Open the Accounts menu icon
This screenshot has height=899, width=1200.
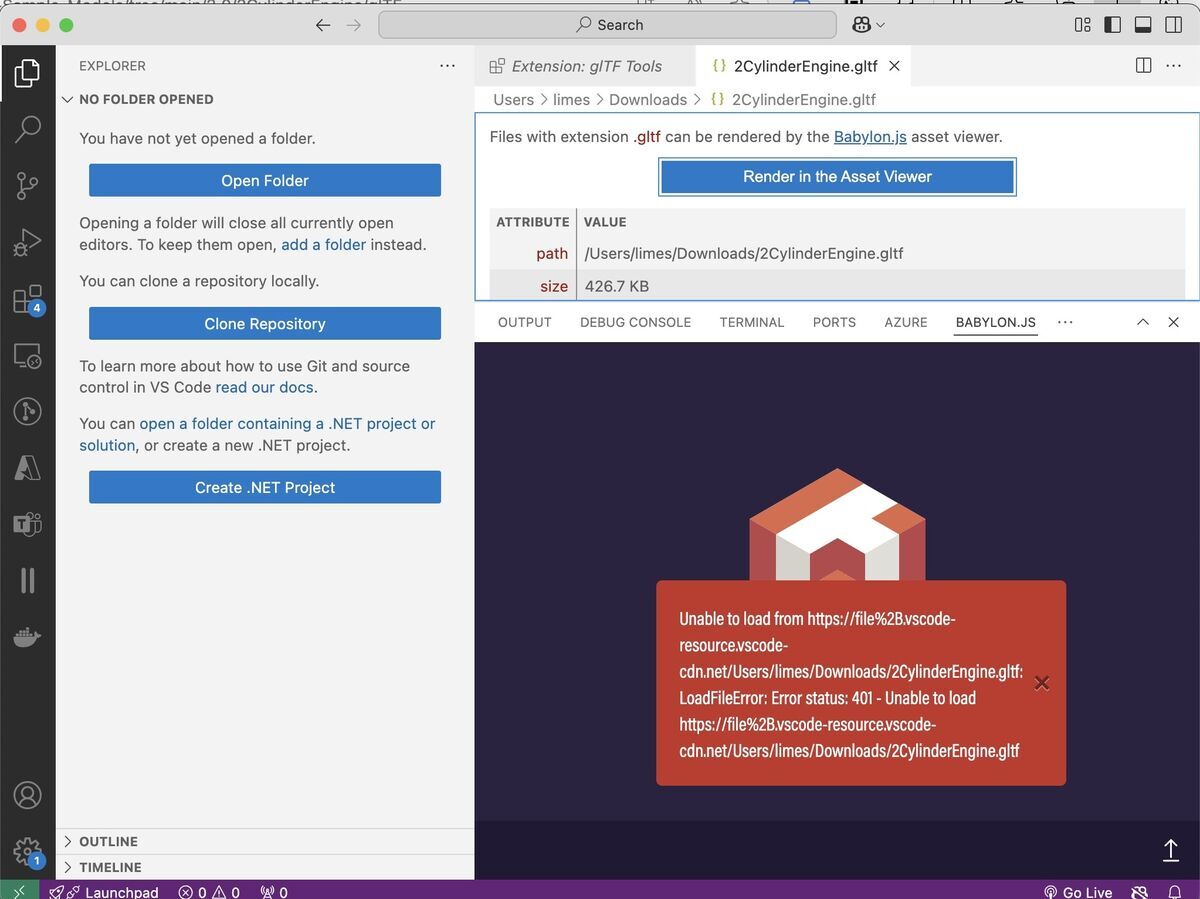tap(27, 796)
